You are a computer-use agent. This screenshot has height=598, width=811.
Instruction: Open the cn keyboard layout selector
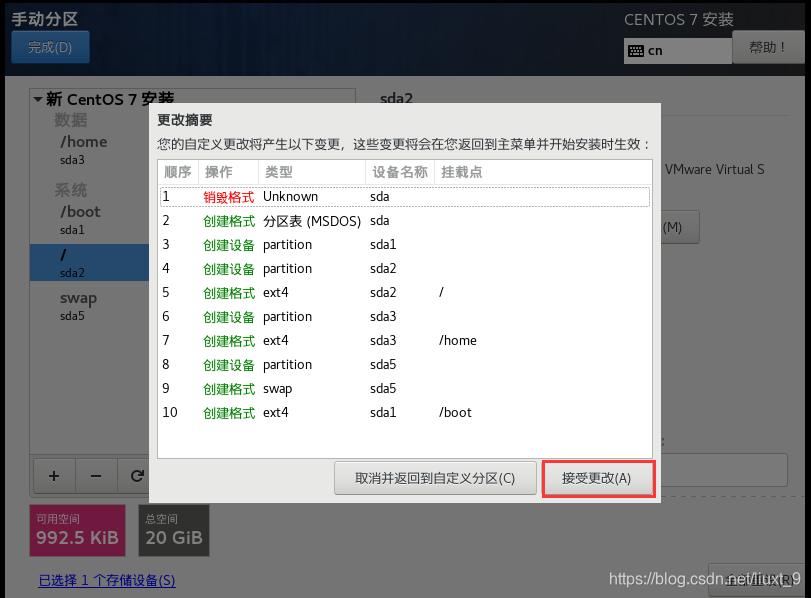(677, 49)
